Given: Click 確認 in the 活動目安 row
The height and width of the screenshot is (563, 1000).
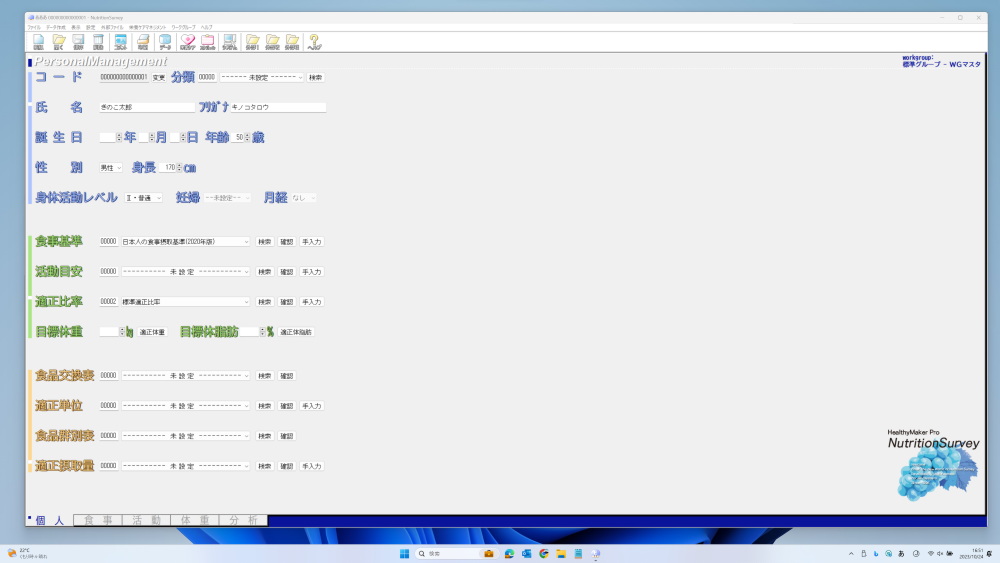Looking at the screenshot, I should click(286, 272).
